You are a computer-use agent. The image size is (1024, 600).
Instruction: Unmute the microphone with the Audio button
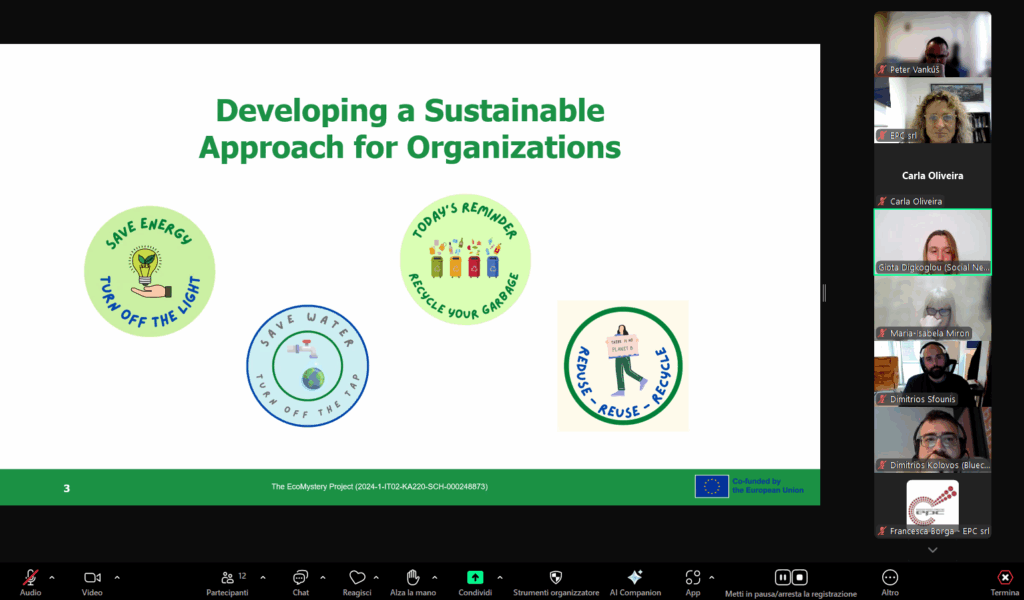(30, 578)
